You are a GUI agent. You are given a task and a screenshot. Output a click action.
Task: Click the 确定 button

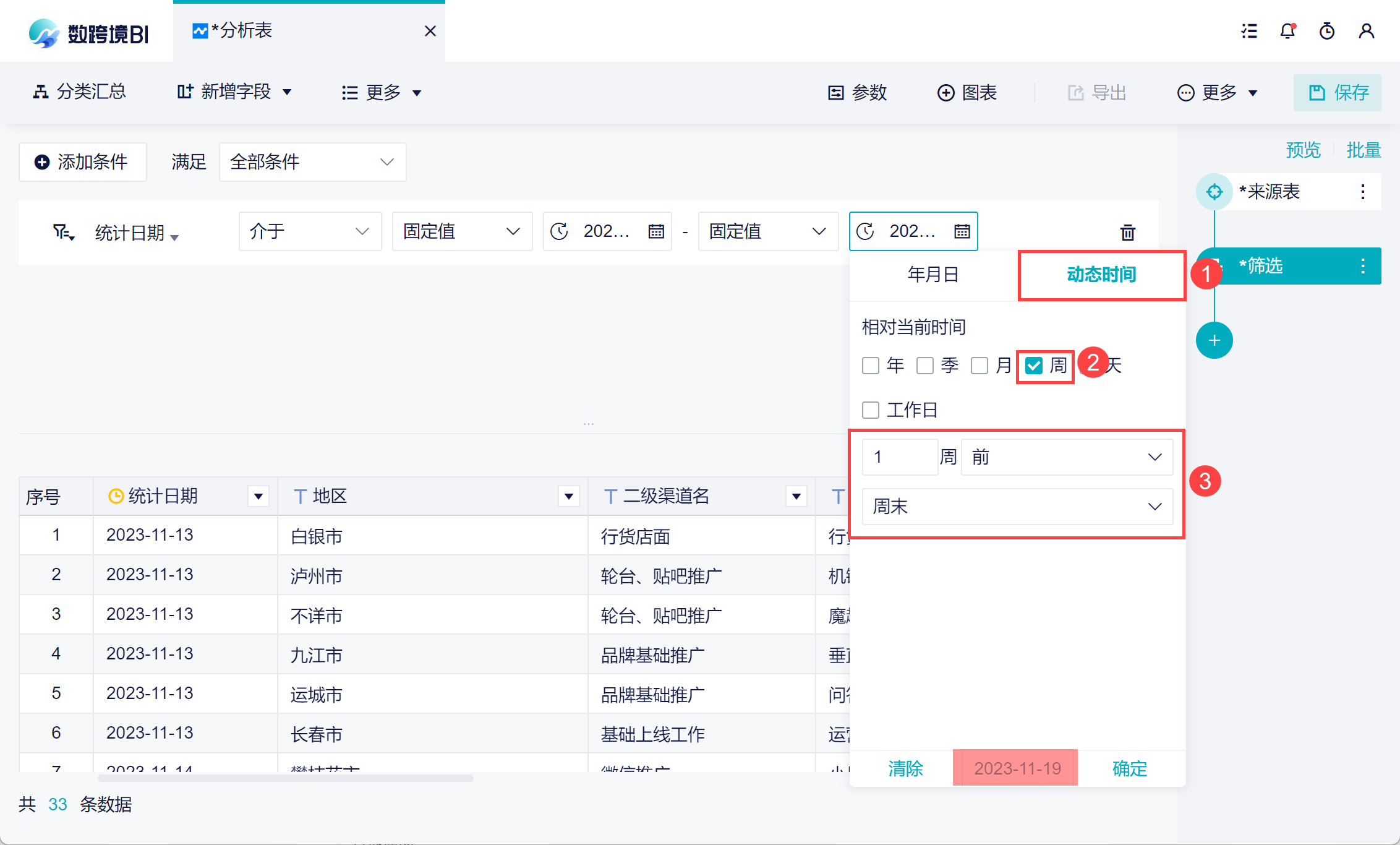pos(1130,768)
